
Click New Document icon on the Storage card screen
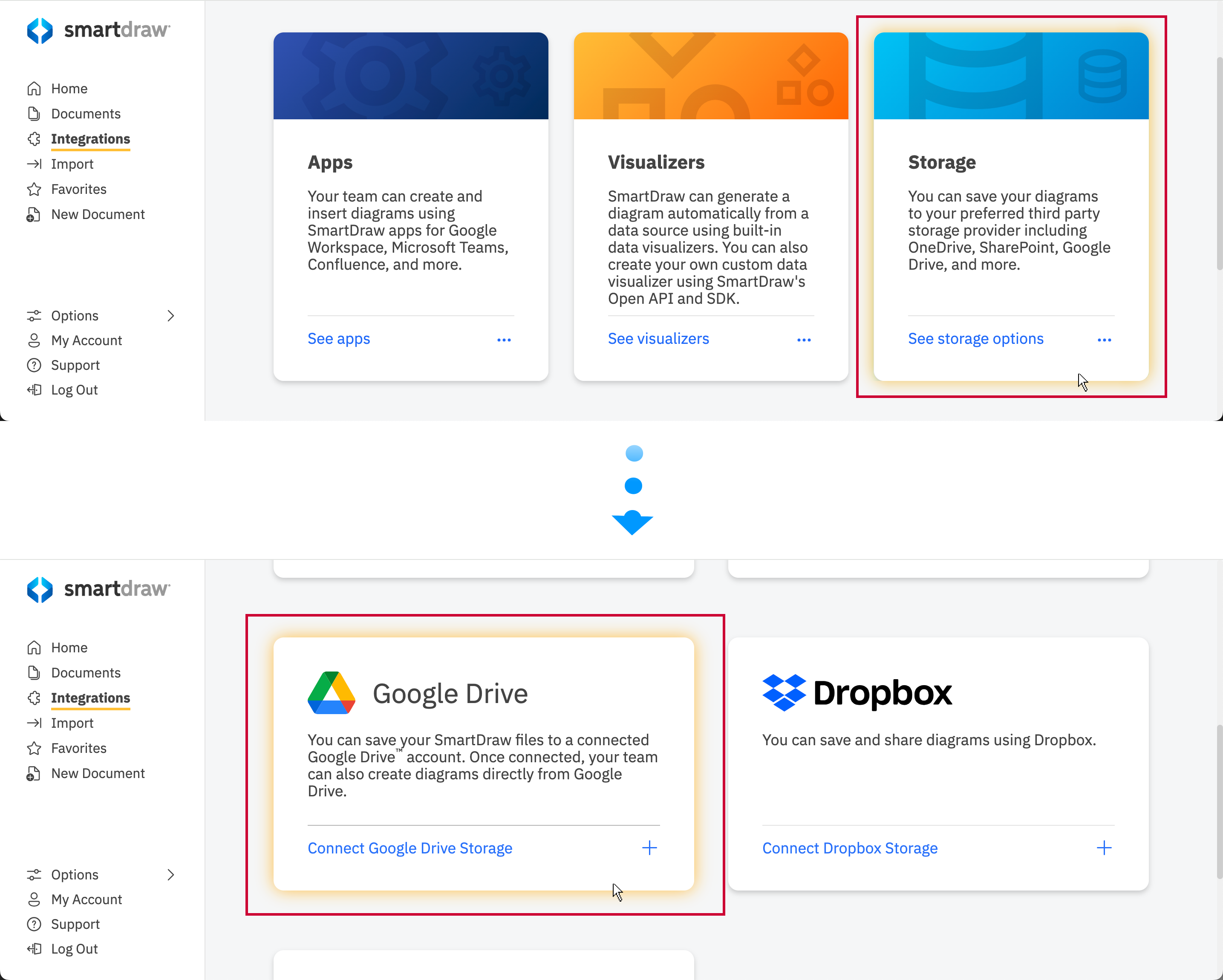click(34, 214)
